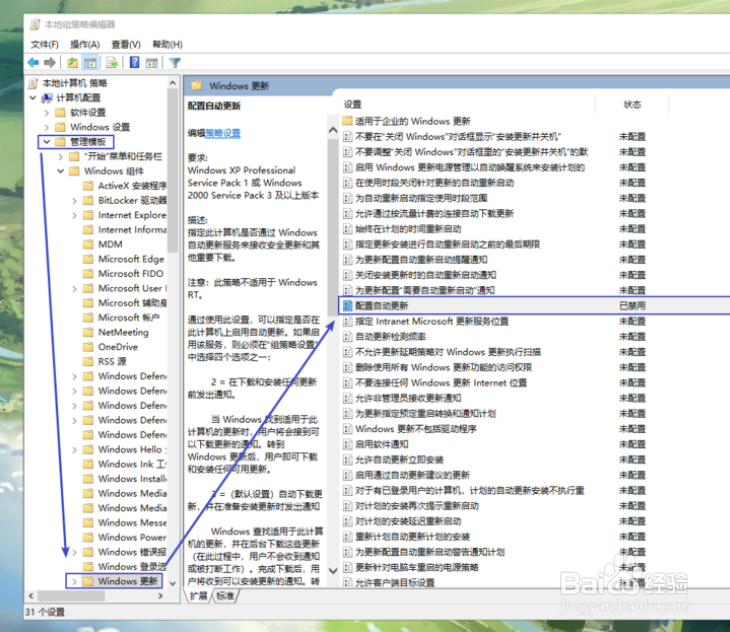This screenshot has width=730, height=632.
Task: Select the NetMeeting folder in tree
Action: [x=123, y=332]
